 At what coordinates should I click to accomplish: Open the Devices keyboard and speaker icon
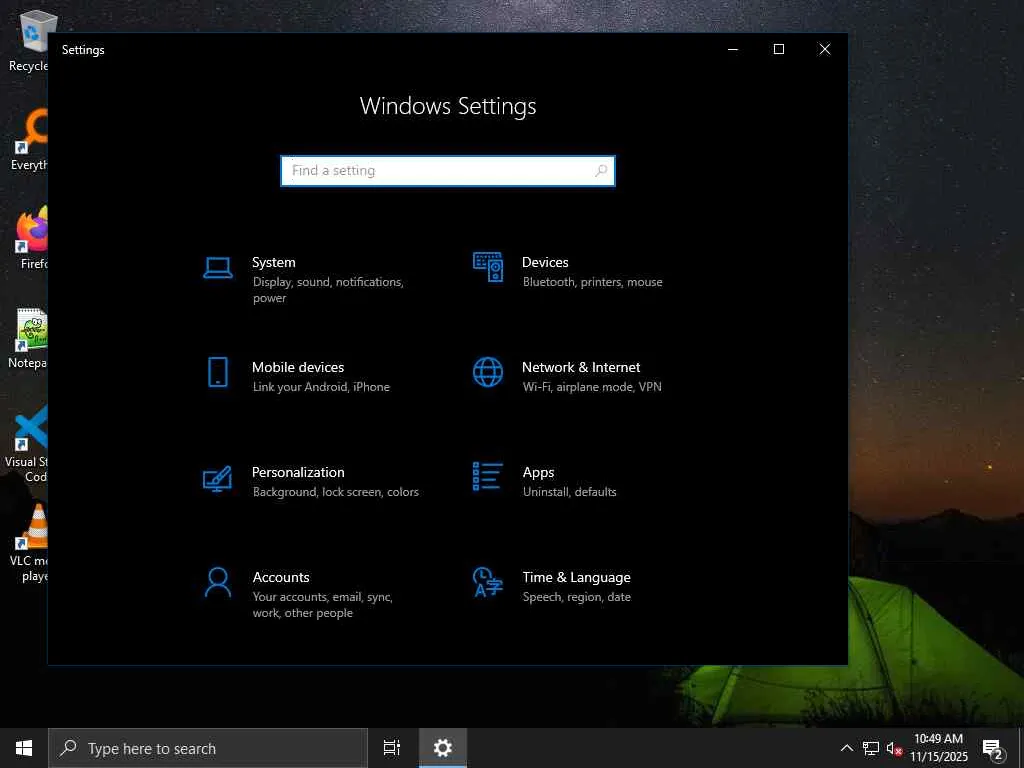coord(488,267)
